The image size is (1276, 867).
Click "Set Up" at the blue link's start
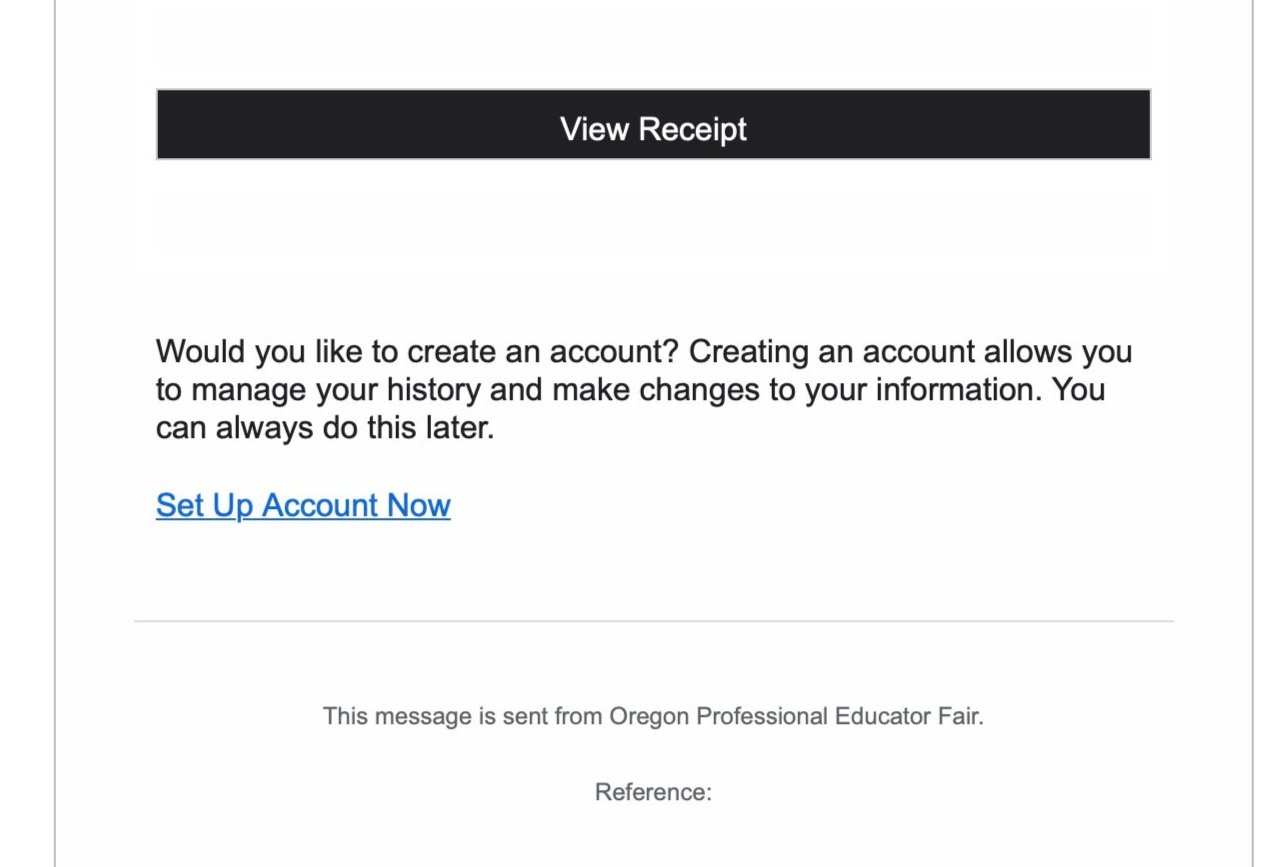pyautogui.click(x=205, y=506)
